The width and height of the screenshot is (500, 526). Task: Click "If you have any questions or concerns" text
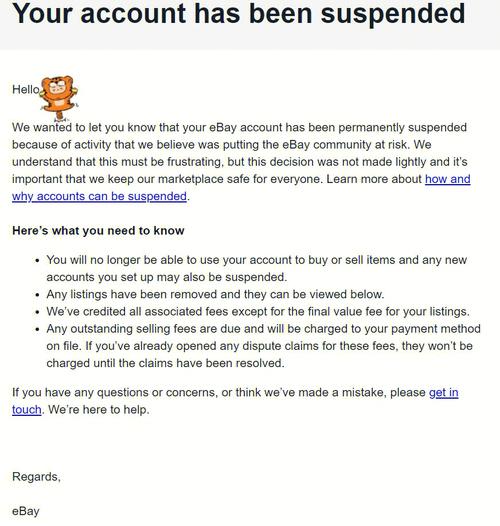pos(219,392)
